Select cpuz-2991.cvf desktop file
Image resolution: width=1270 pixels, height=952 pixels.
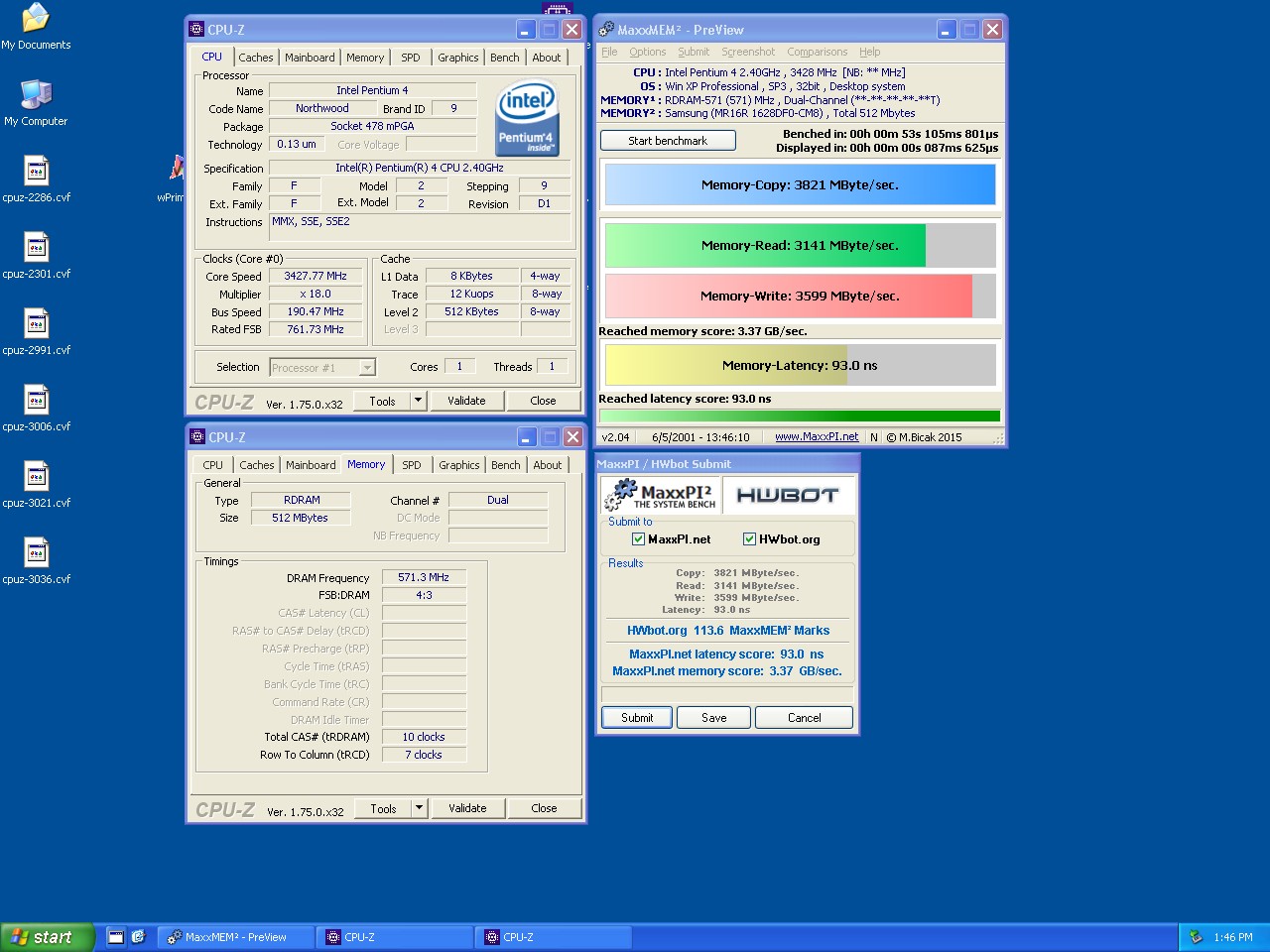pyautogui.click(x=36, y=331)
